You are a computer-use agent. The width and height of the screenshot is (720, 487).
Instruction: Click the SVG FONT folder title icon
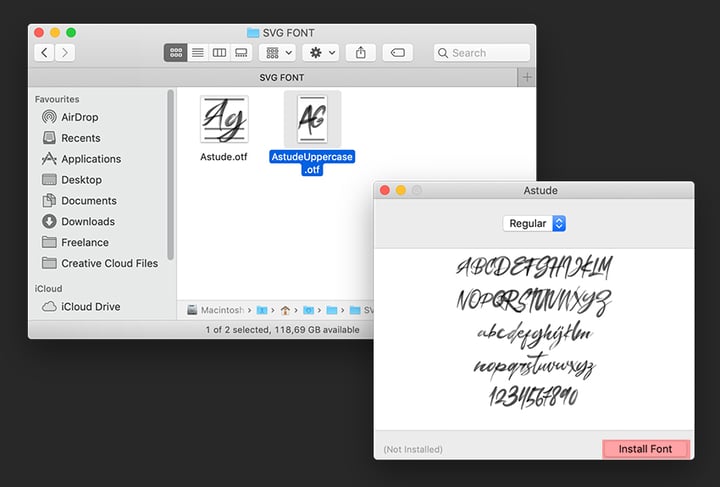tap(253, 33)
